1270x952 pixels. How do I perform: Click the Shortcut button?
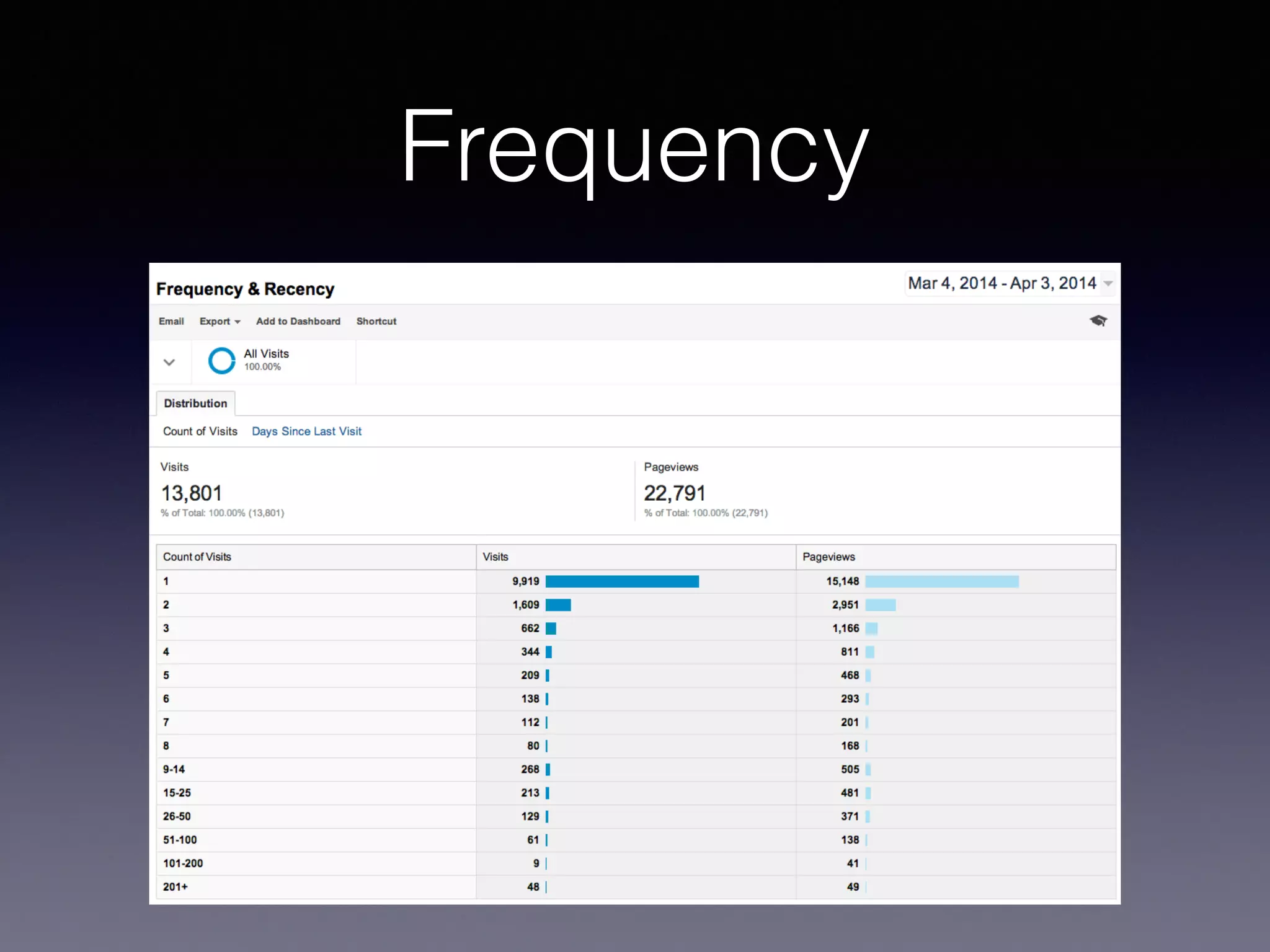point(376,321)
